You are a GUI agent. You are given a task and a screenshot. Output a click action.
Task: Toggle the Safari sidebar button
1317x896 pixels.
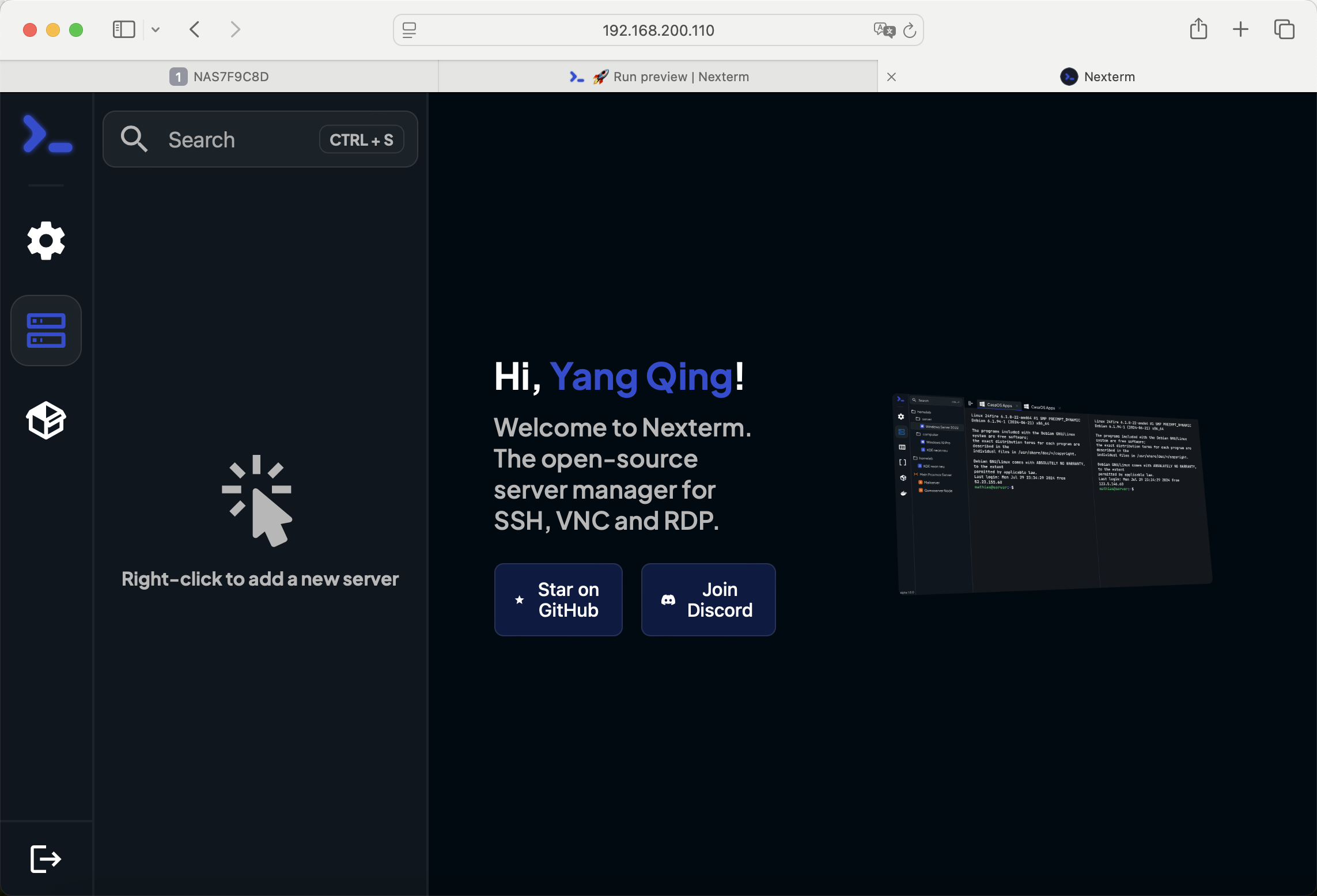[x=124, y=29]
